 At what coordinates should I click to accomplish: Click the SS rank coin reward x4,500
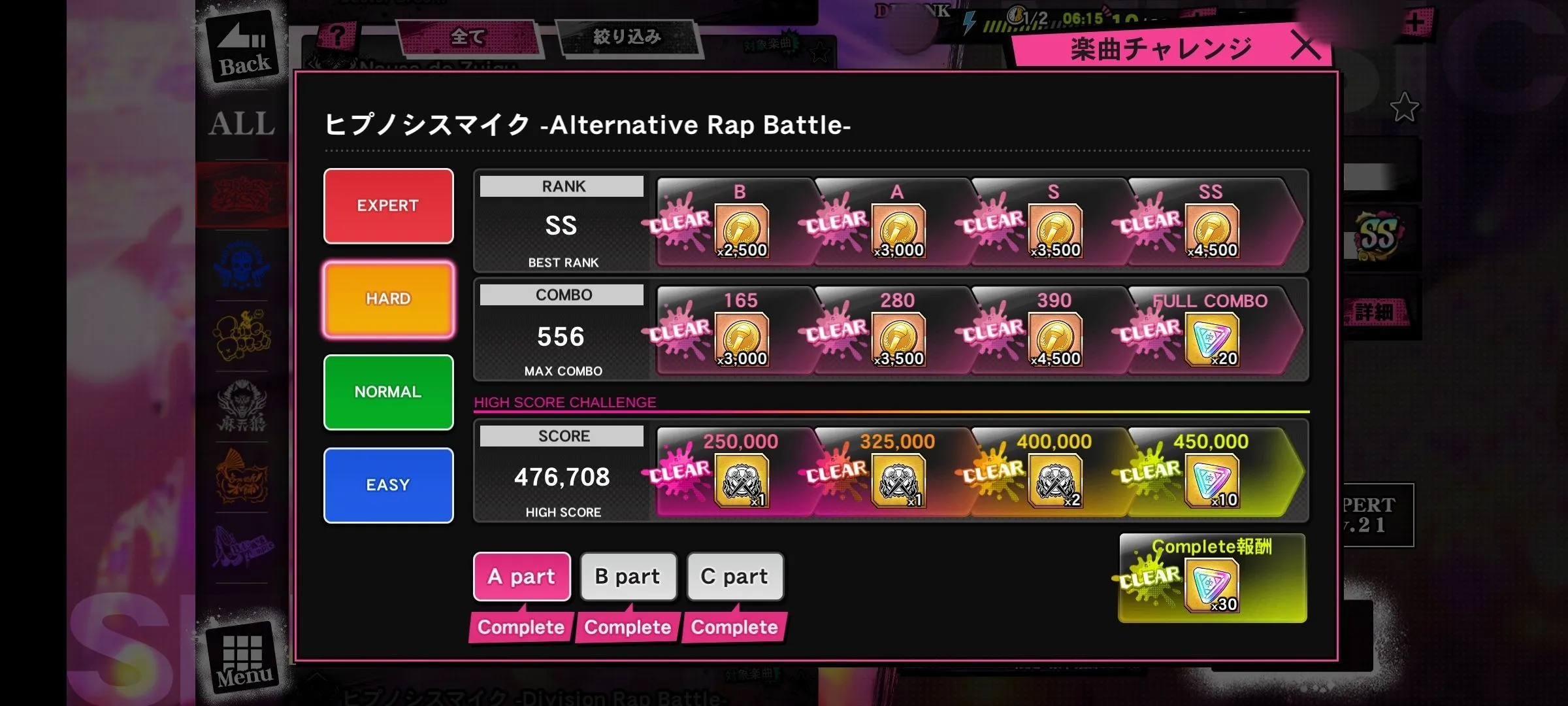(1213, 231)
